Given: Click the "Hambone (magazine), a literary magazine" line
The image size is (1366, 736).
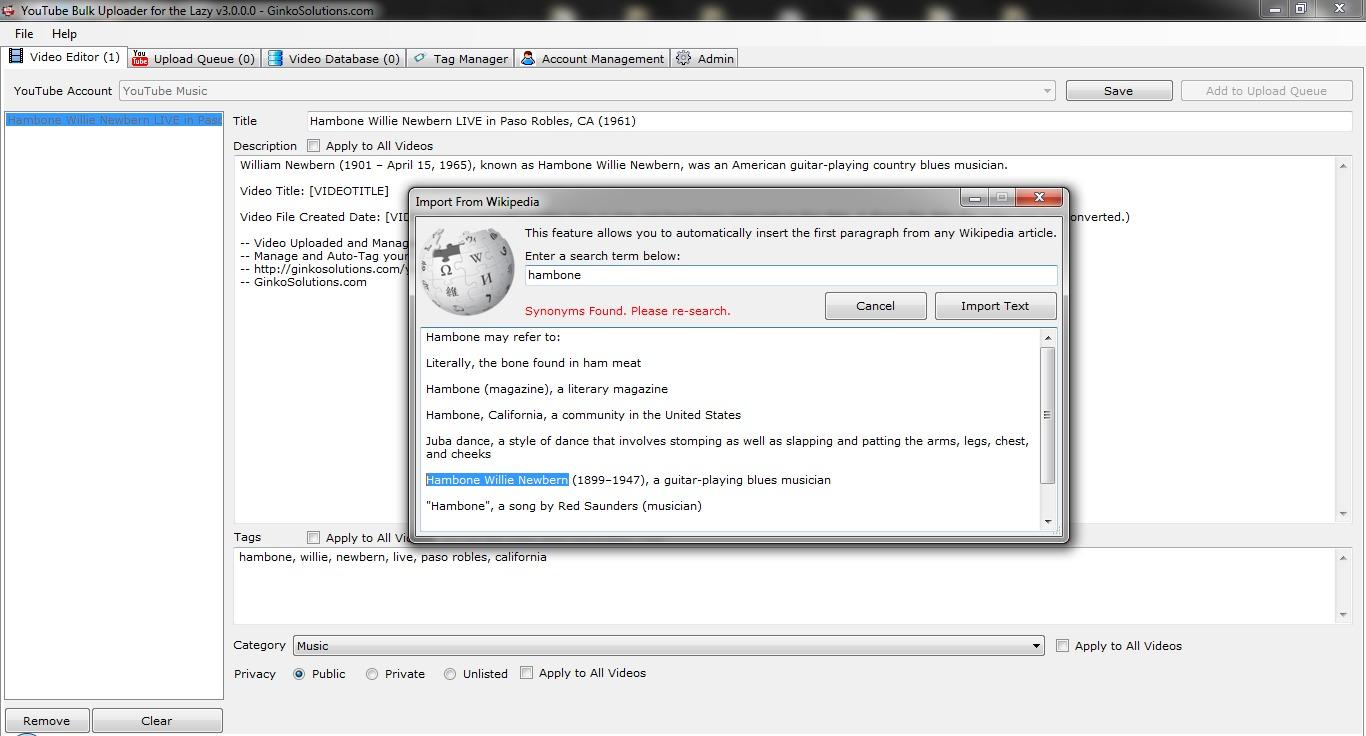Looking at the screenshot, I should coord(547,389).
